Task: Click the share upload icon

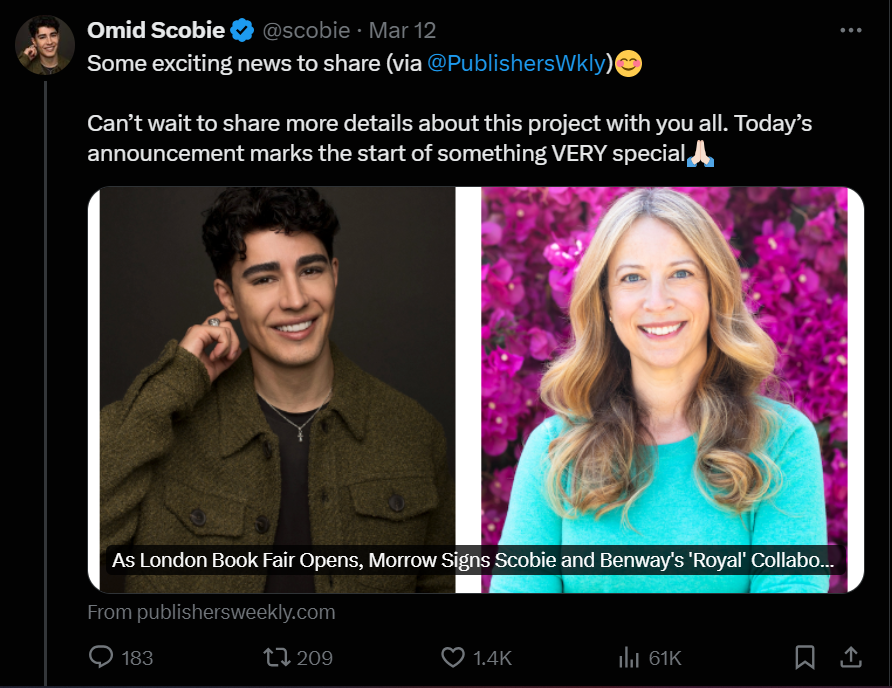Action: point(851,657)
